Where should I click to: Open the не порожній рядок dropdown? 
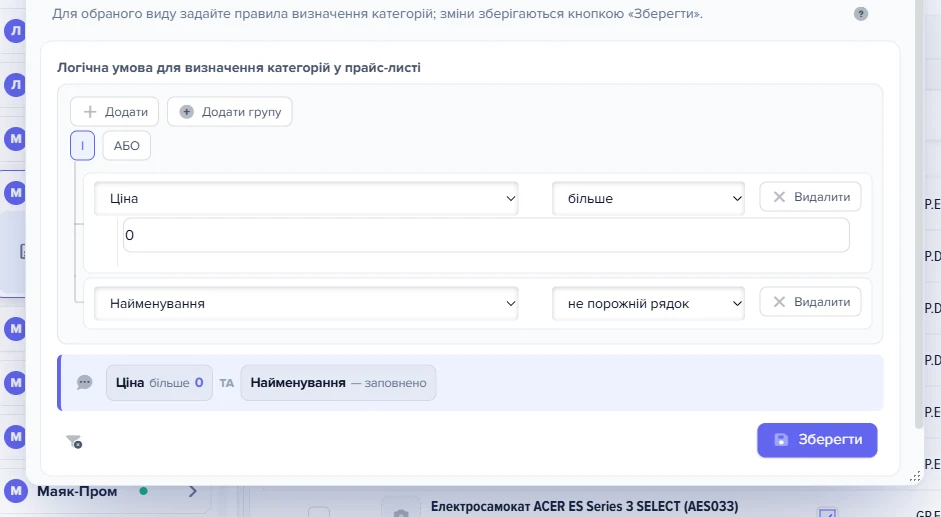pyautogui.click(x=648, y=303)
